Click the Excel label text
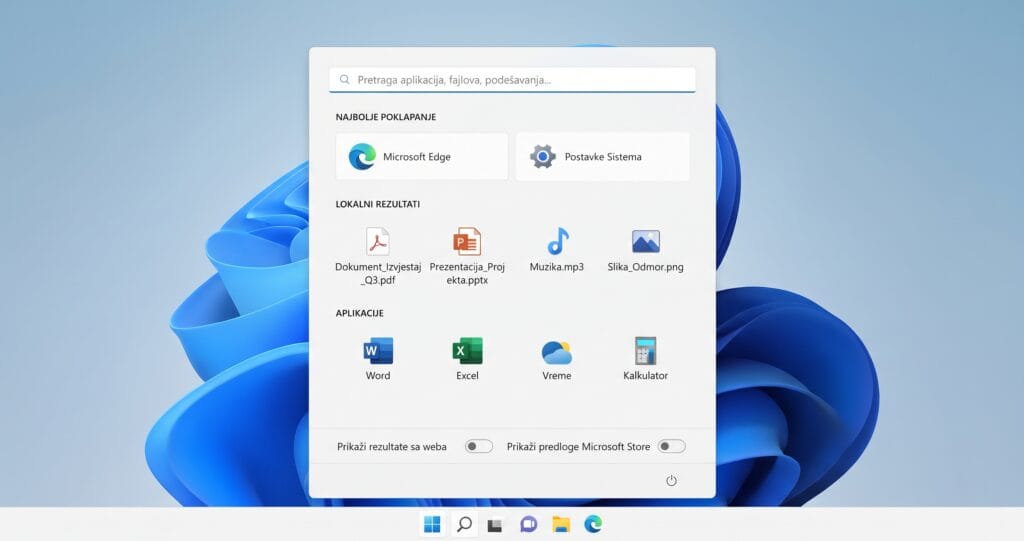 click(x=468, y=376)
